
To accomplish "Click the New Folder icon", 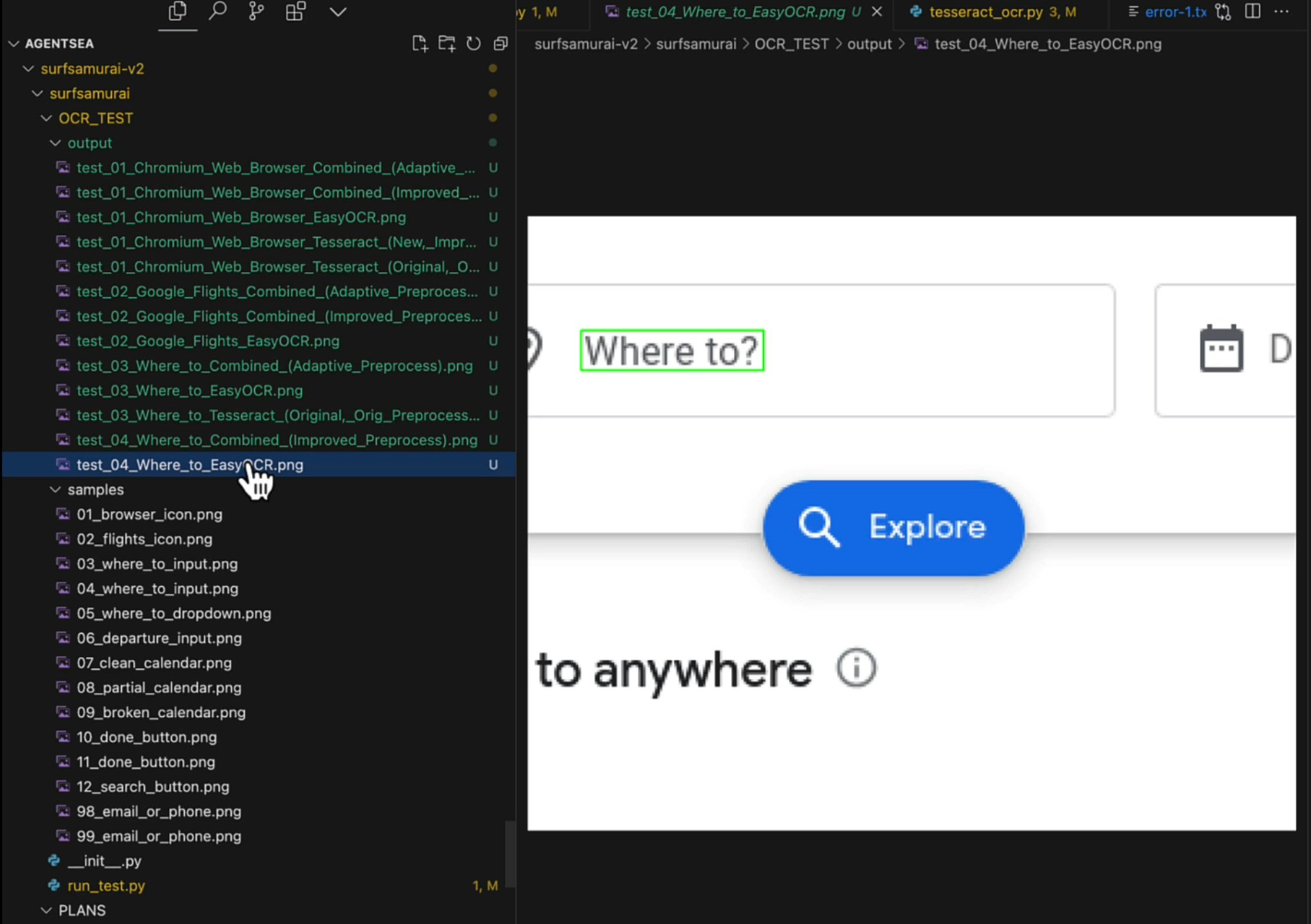I will coord(447,44).
